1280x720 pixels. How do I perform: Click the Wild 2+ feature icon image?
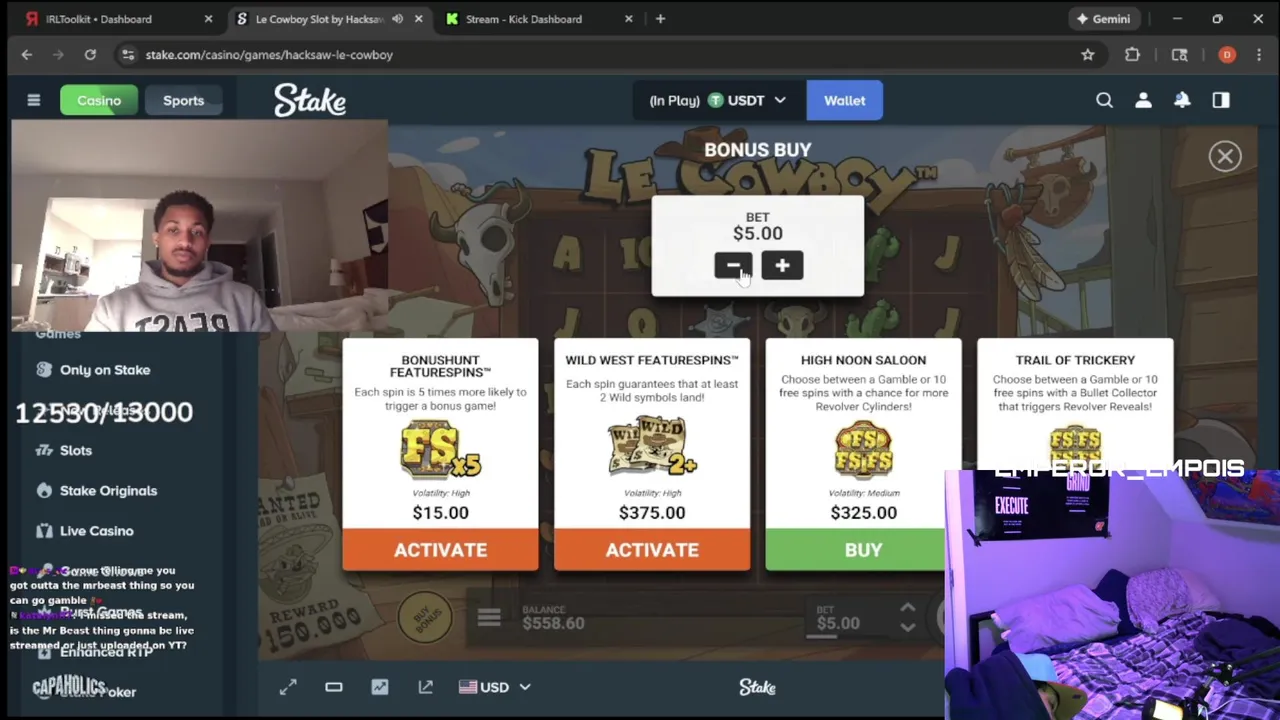[652, 446]
